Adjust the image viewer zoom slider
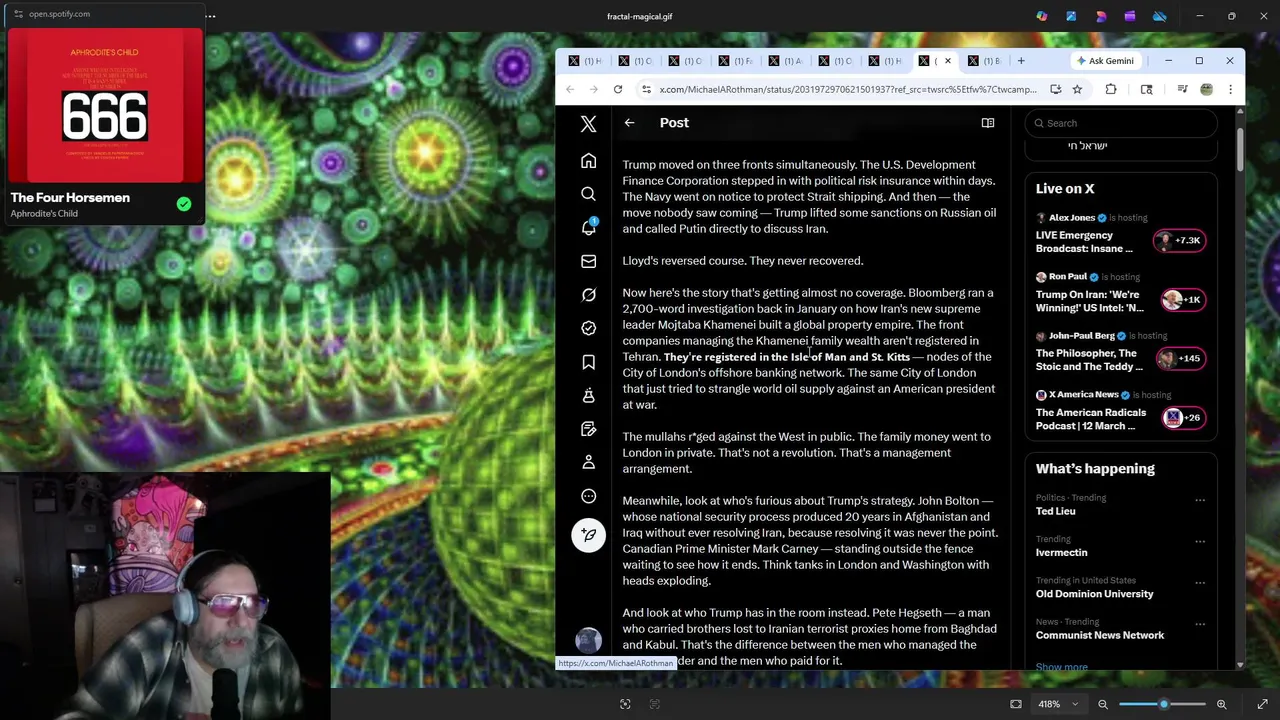The image size is (1280, 720). tap(1162, 704)
